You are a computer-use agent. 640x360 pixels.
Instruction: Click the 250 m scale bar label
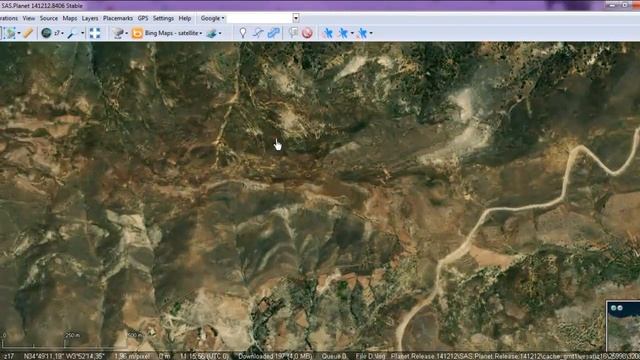click(72, 336)
